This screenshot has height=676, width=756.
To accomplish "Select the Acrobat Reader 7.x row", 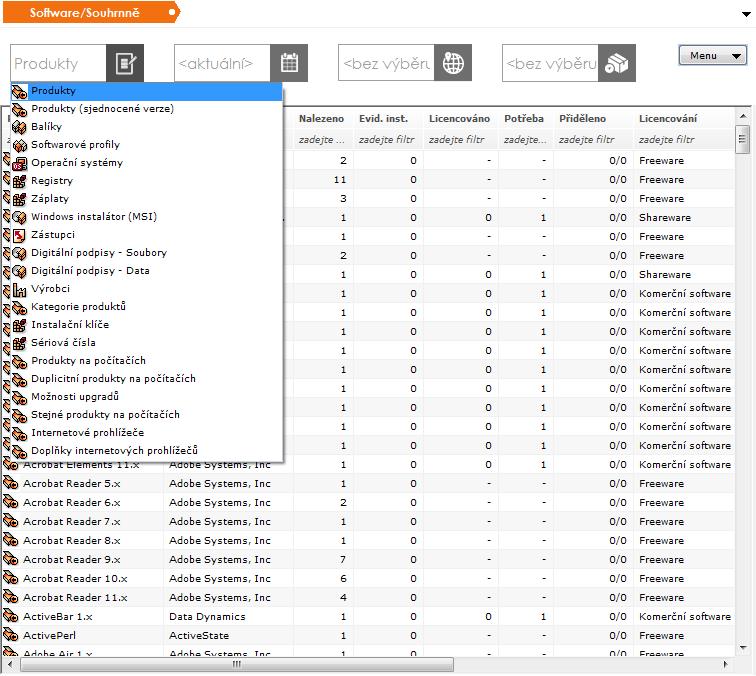I will pyautogui.click(x=369, y=521).
